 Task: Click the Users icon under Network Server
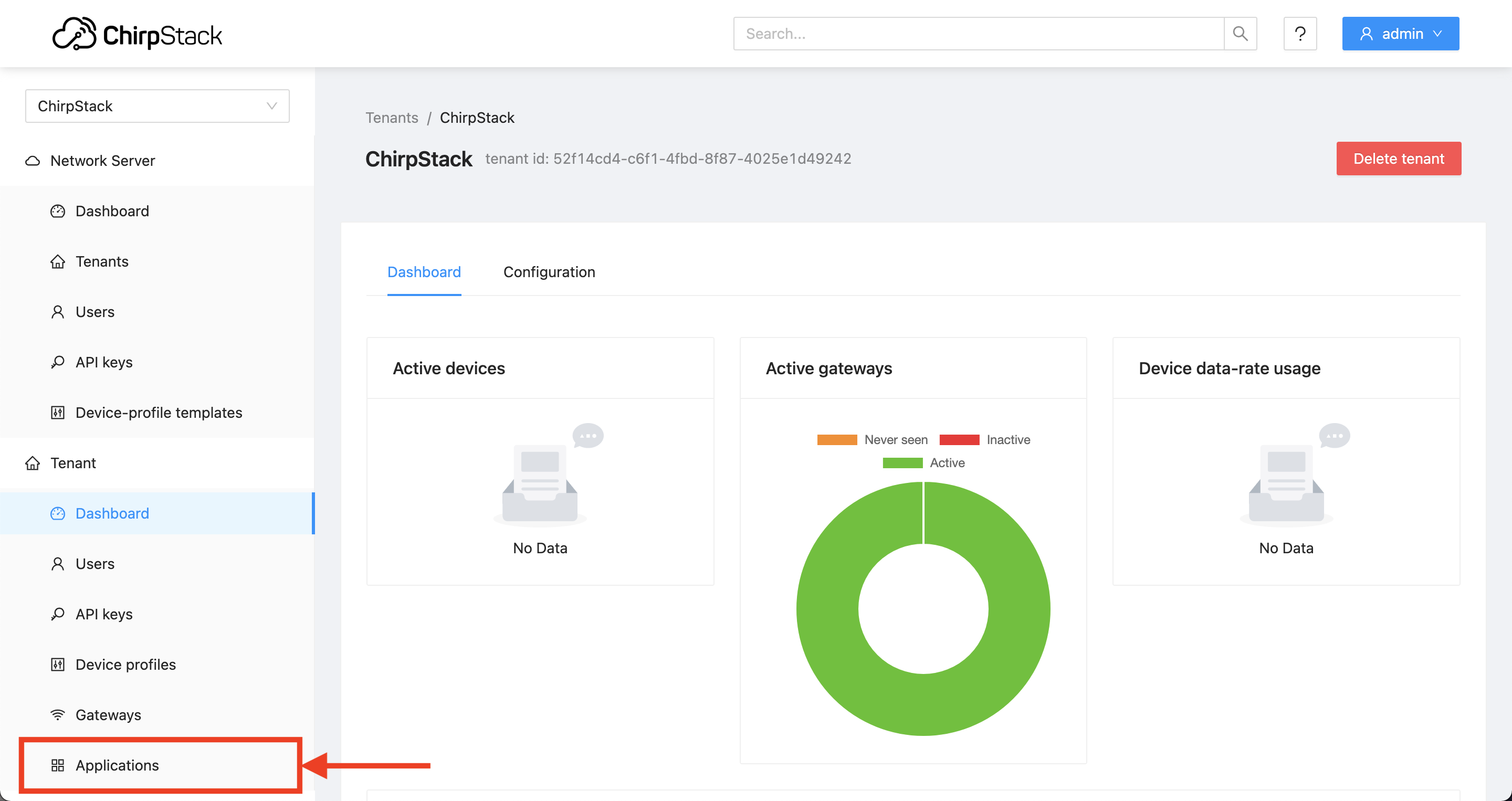coord(58,311)
